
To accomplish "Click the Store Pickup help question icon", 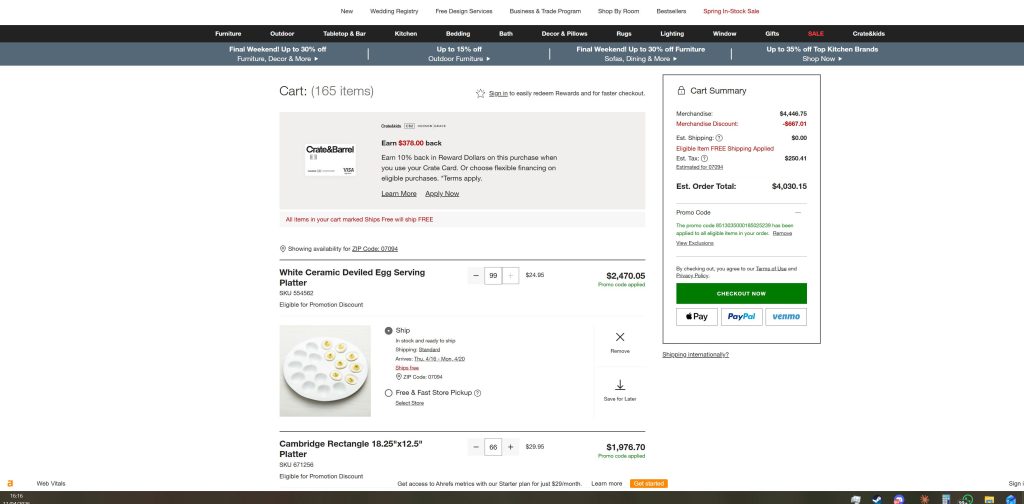I will [478, 393].
